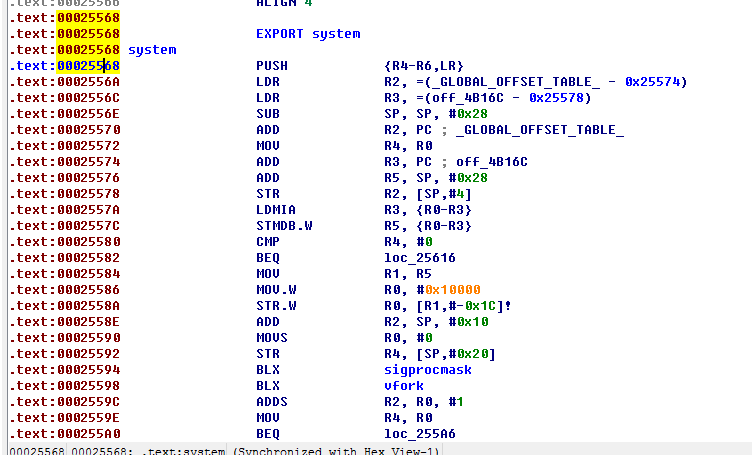Screen dimensions: 752x455
Task: Click _GLOBAL_OFFSET_TABLE_ in the LDR R2 operand
Action: coord(466,82)
